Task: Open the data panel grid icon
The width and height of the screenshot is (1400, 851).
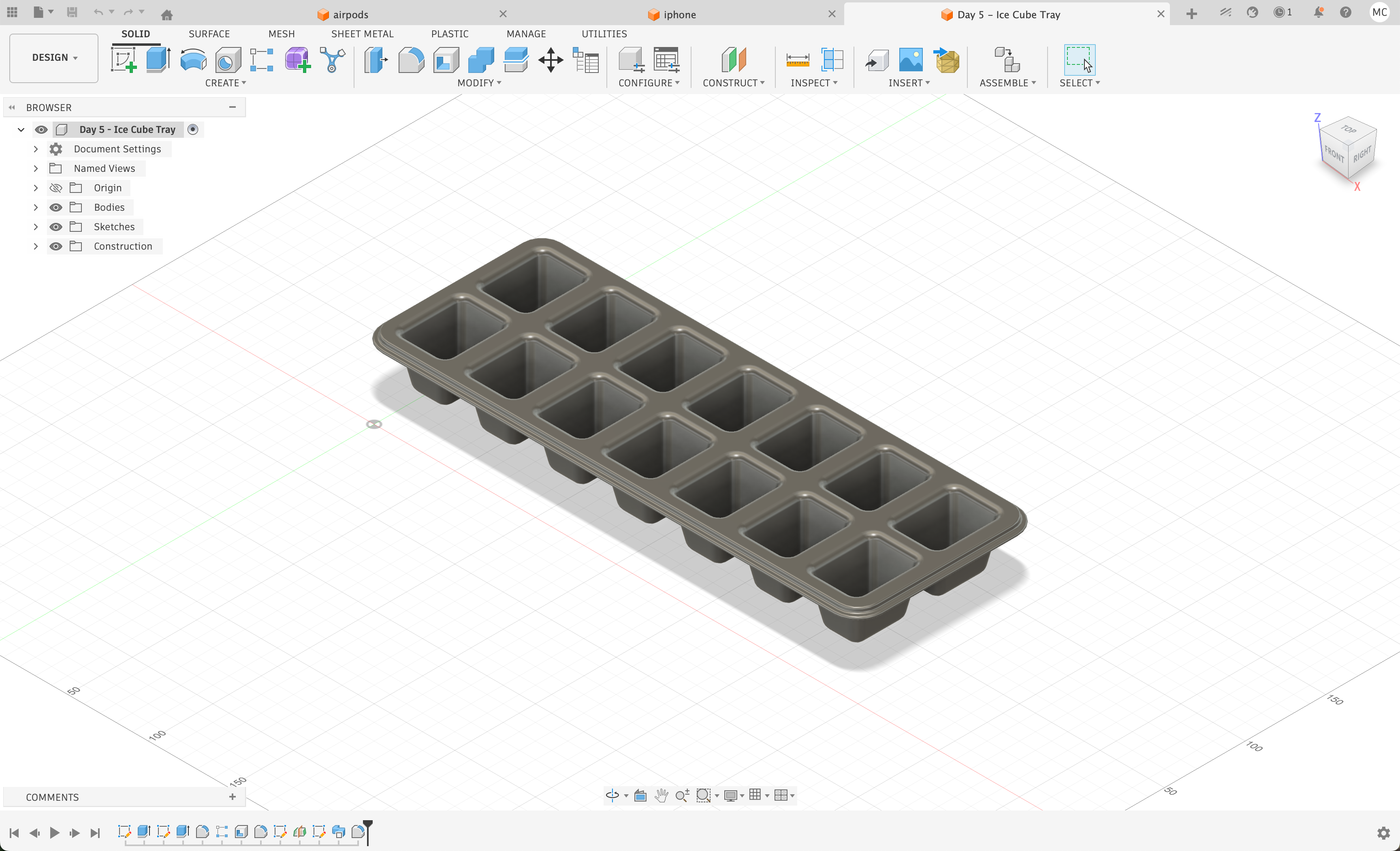Action: coord(12,11)
